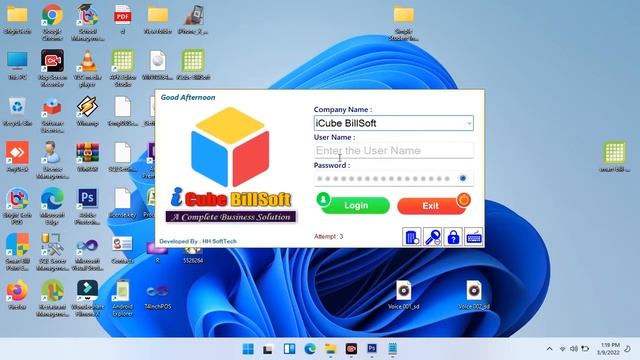The width and height of the screenshot is (640, 360).
Task: Click the database server settings icon
Action: tap(411, 237)
